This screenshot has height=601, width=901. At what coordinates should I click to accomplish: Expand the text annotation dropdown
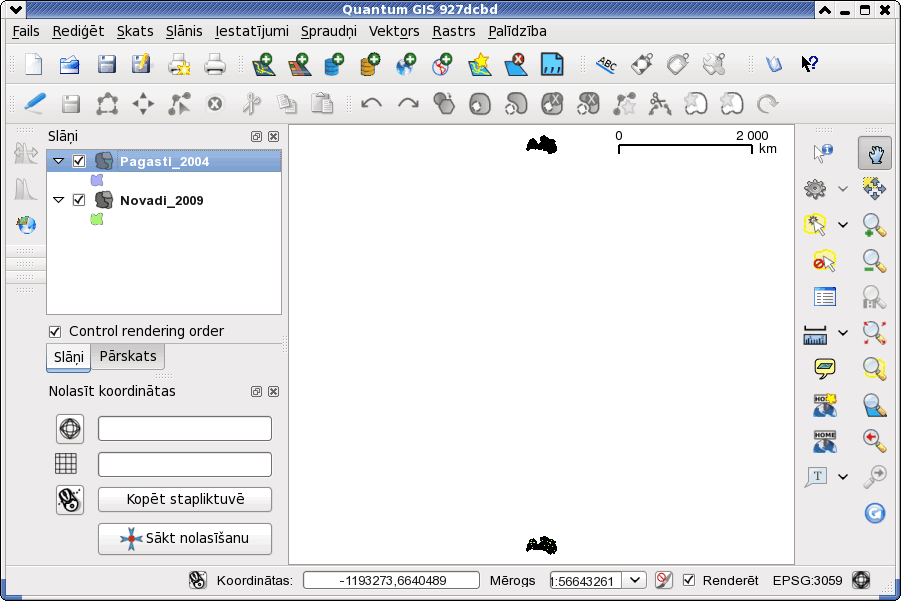[843, 476]
